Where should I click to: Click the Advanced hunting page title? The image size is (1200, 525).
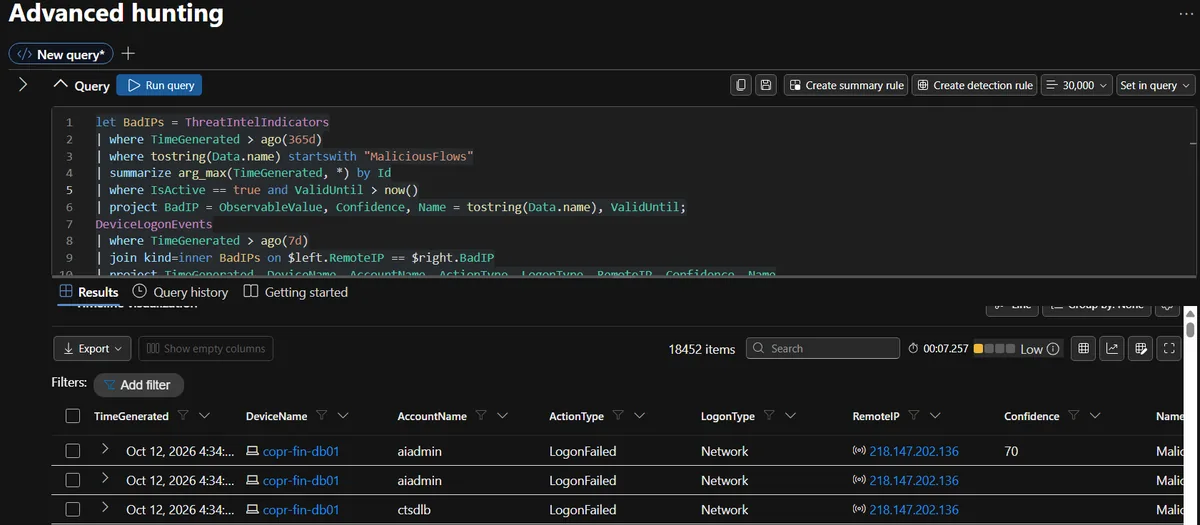[x=116, y=14]
